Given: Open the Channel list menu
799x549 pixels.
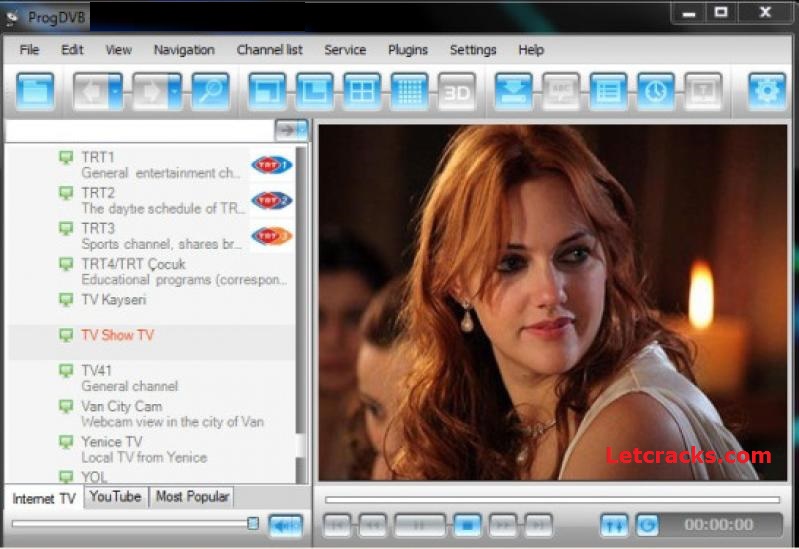Looking at the screenshot, I should [x=270, y=50].
